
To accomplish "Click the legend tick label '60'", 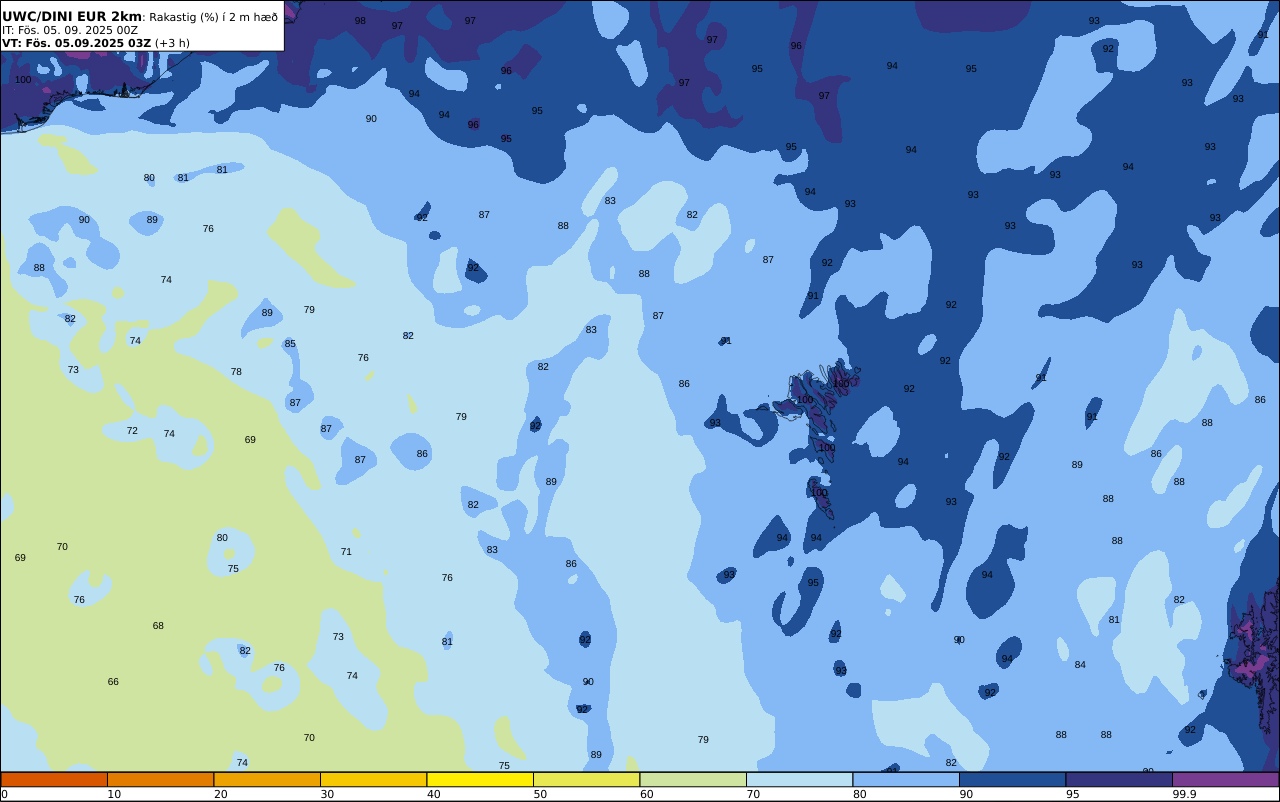I will pos(647,794).
